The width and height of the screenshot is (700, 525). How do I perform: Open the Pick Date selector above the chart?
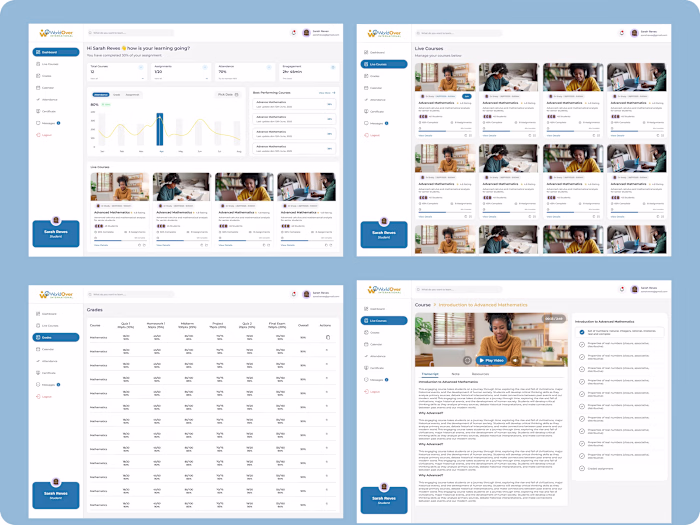click(x=228, y=95)
